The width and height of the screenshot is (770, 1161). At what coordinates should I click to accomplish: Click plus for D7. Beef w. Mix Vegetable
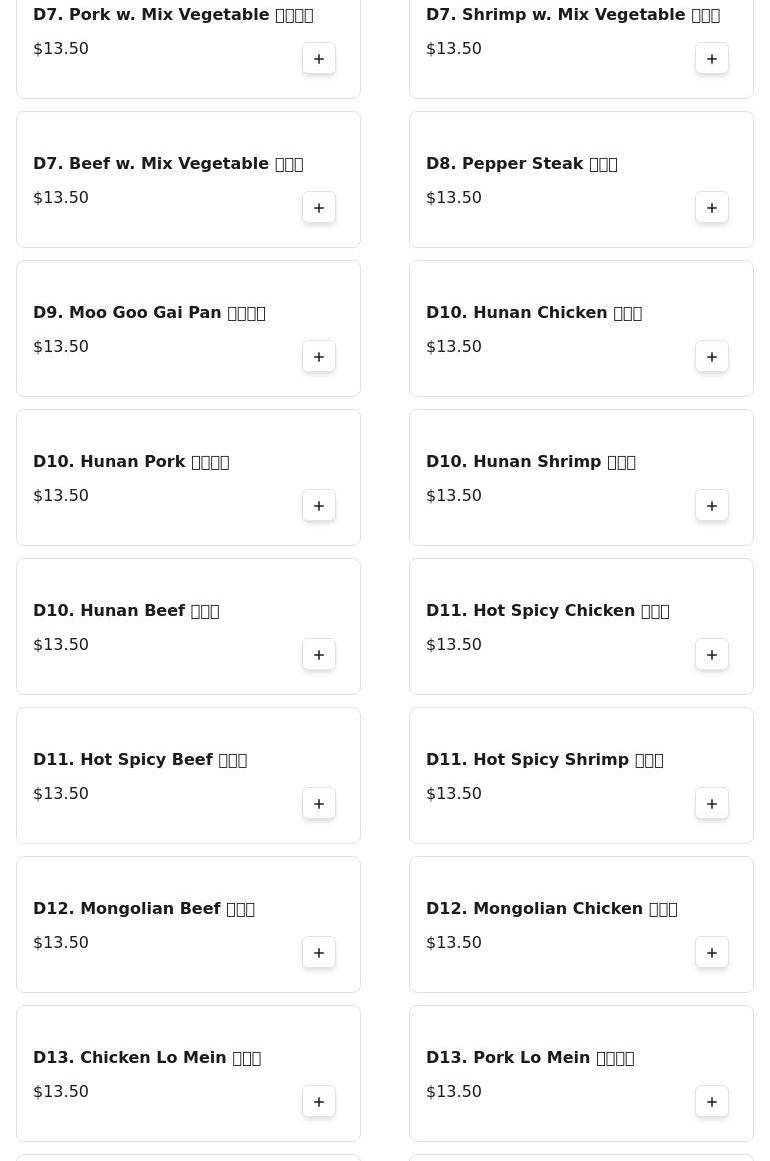coord(319,207)
